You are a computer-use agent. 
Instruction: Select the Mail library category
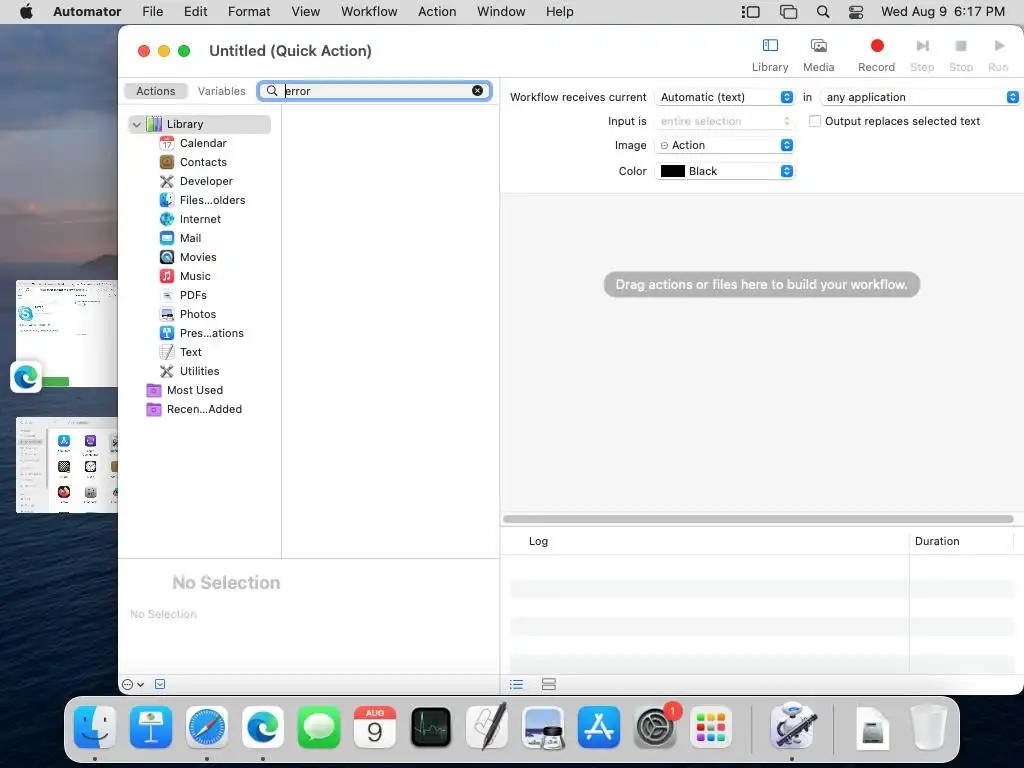(190, 238)
